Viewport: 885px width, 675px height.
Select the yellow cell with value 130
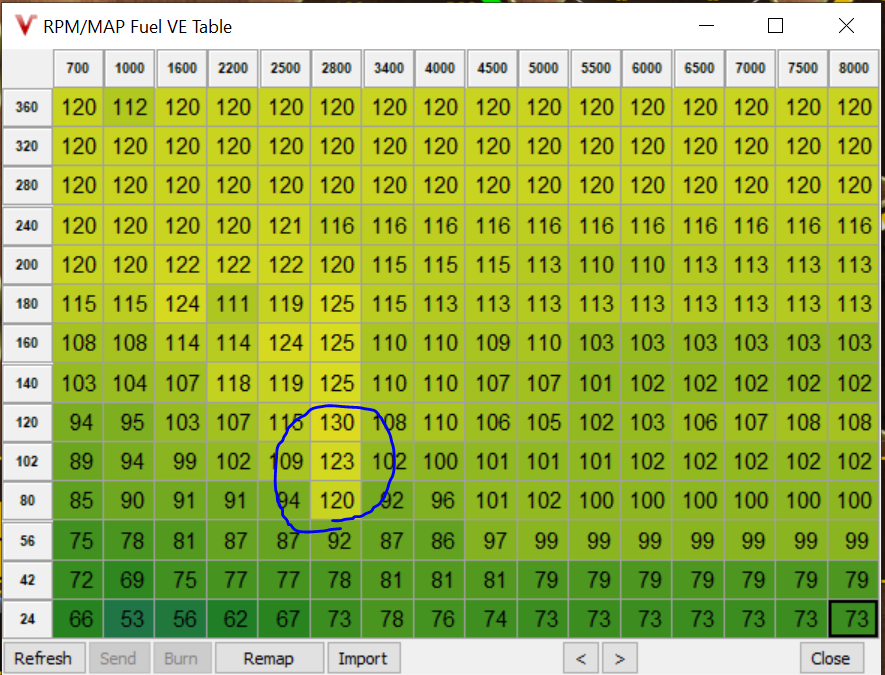point(337,422)
